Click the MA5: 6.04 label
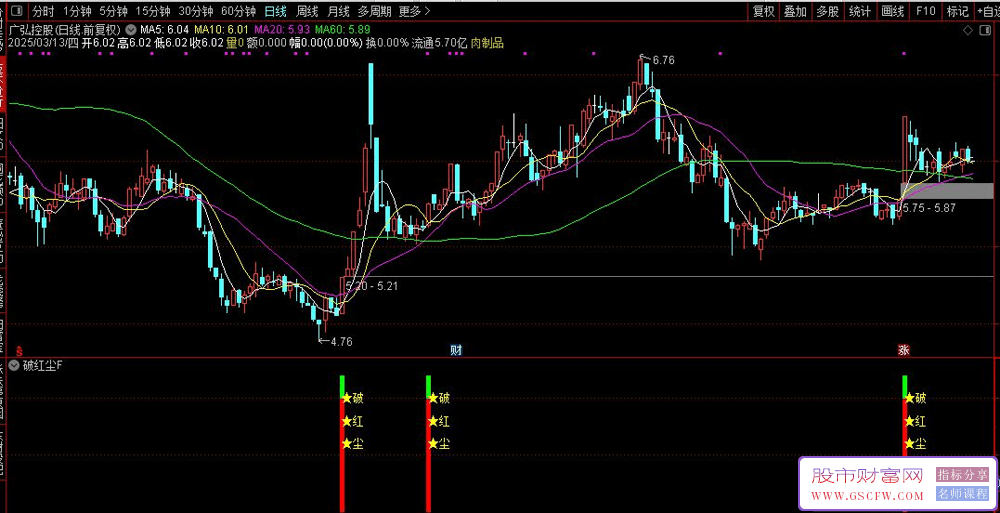The width and height of the screenshot is (1000, 513). click(x=164, y=30)
